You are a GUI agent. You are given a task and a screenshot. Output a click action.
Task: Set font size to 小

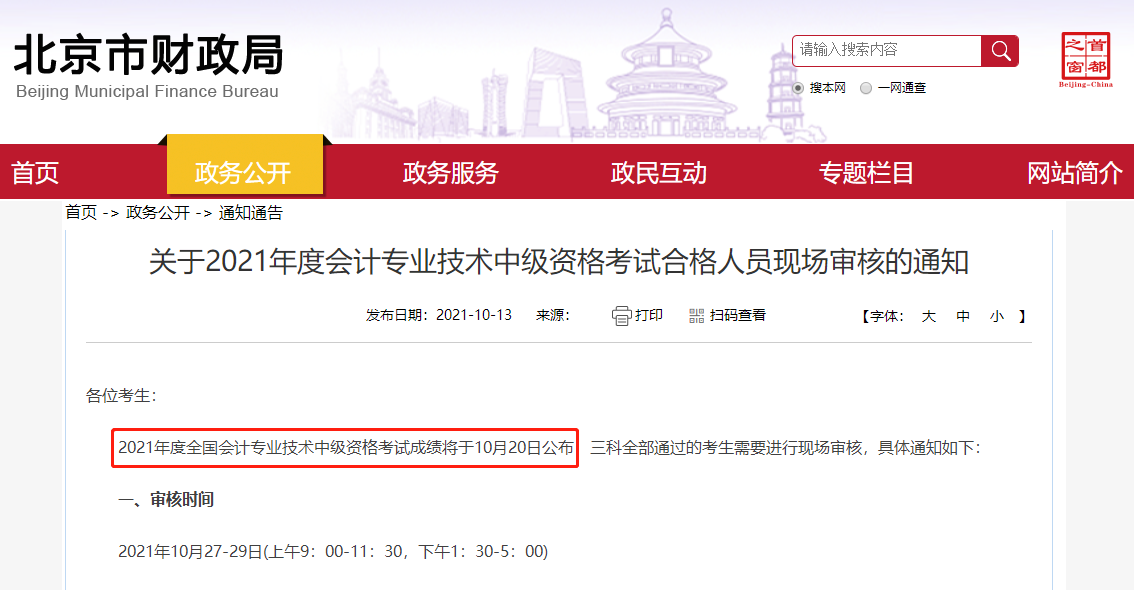(997, 316)
